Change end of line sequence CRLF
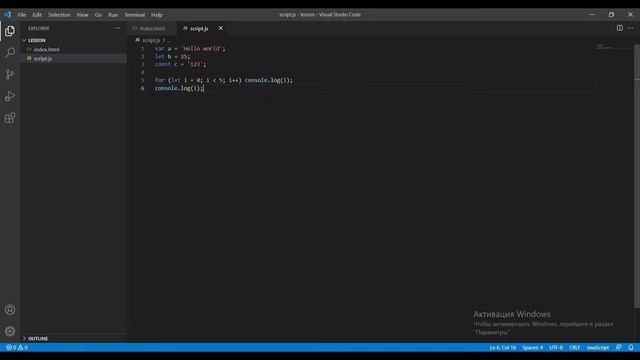 574,347
